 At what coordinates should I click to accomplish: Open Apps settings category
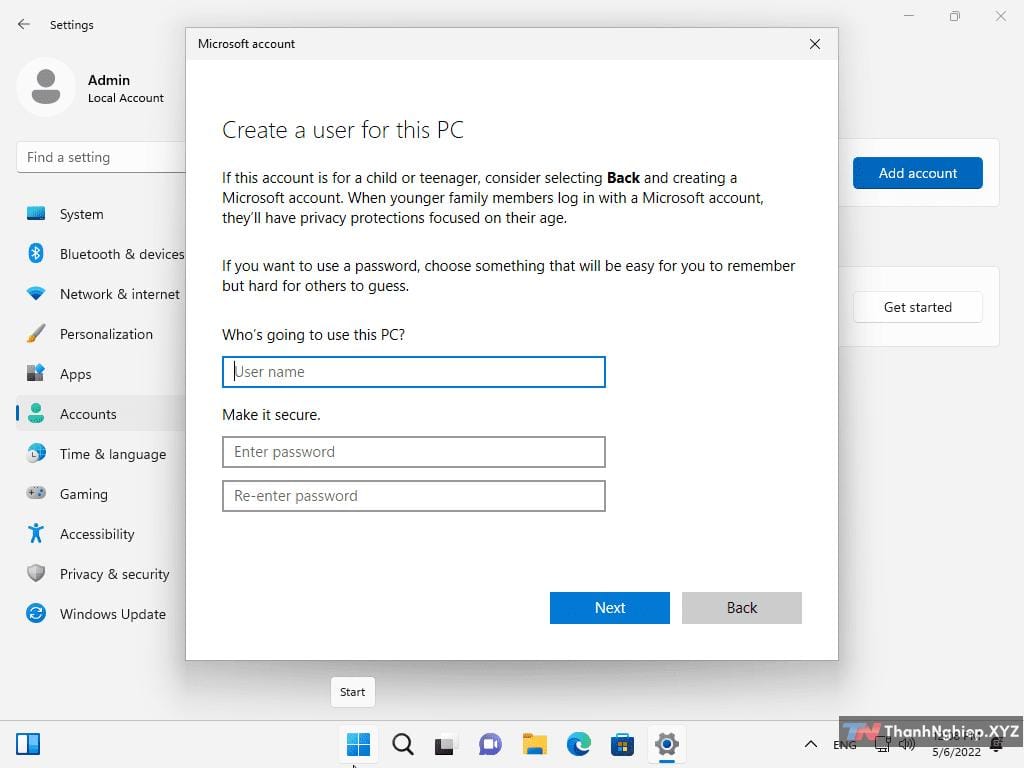coord(101,374)
